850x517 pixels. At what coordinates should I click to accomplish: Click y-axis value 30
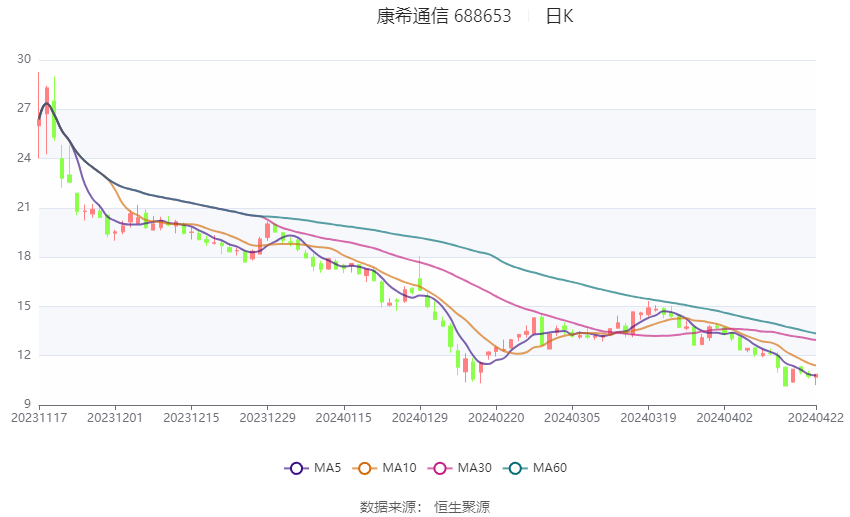point(24,59)
